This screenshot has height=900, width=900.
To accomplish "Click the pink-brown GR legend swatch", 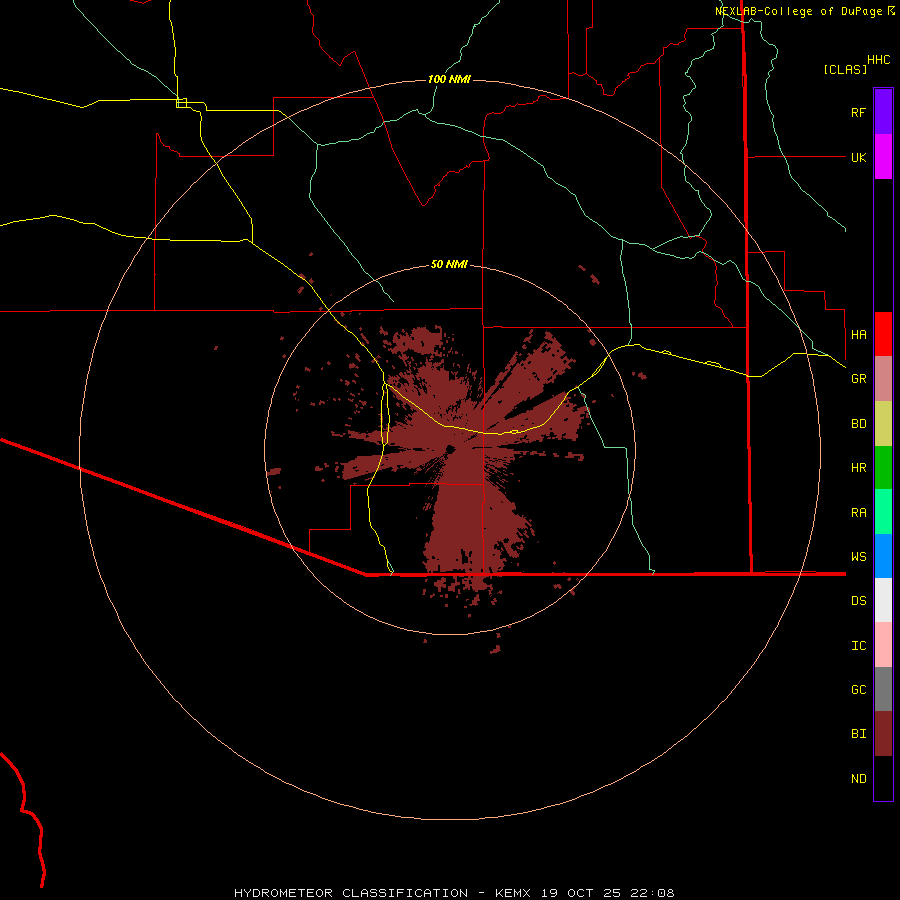I will (883, 379).
